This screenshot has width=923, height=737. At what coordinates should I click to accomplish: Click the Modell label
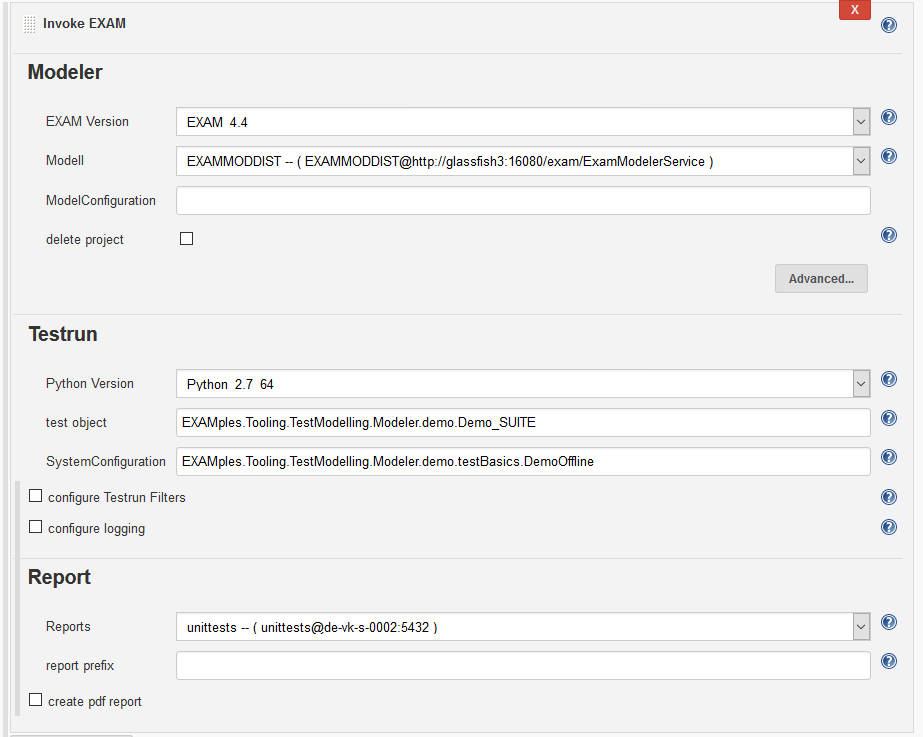(x=65, y=160)
